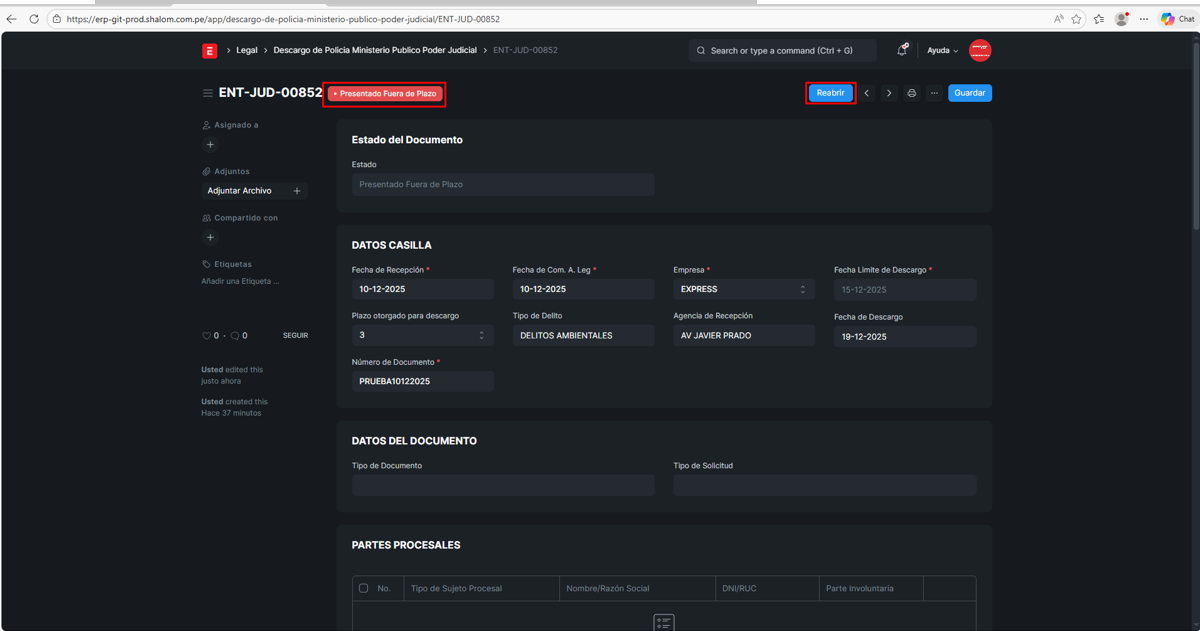Screen dimensions: 1200x631
Task: Open Plazo otorgado para descargo dropdown
Action: pos(422,336)
